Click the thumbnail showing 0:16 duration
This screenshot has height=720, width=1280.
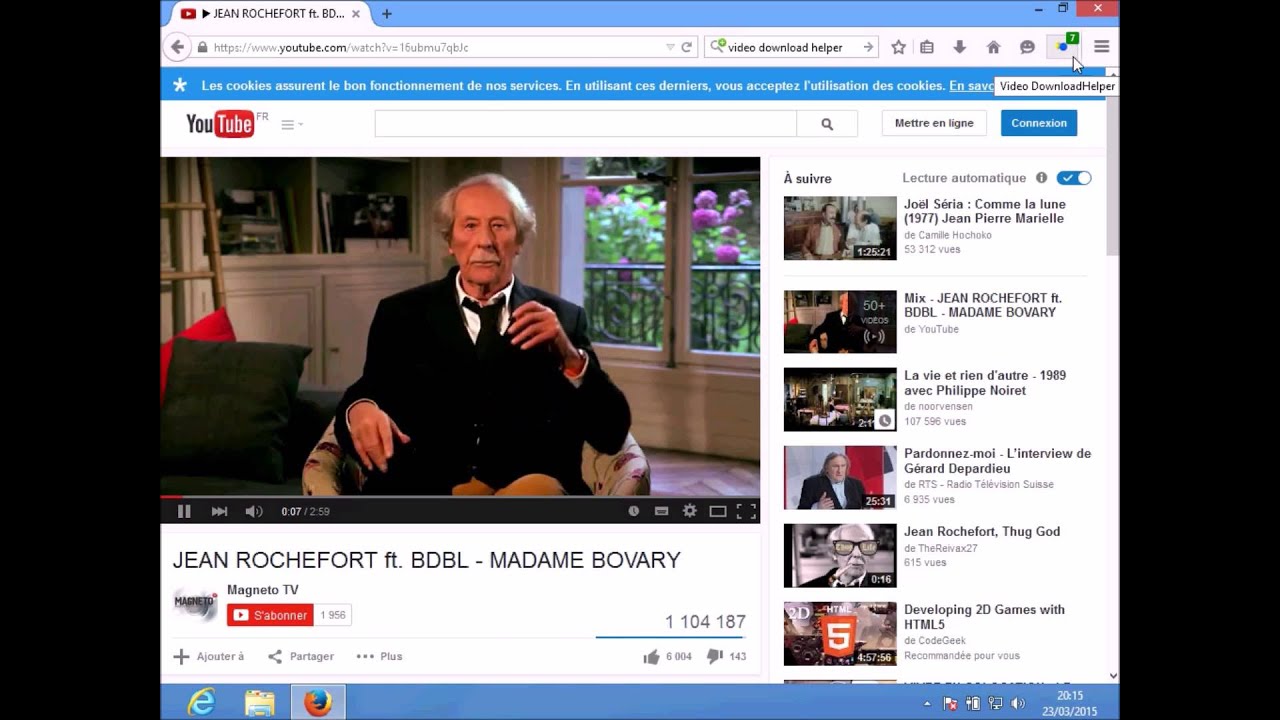[x=840, y=556]
